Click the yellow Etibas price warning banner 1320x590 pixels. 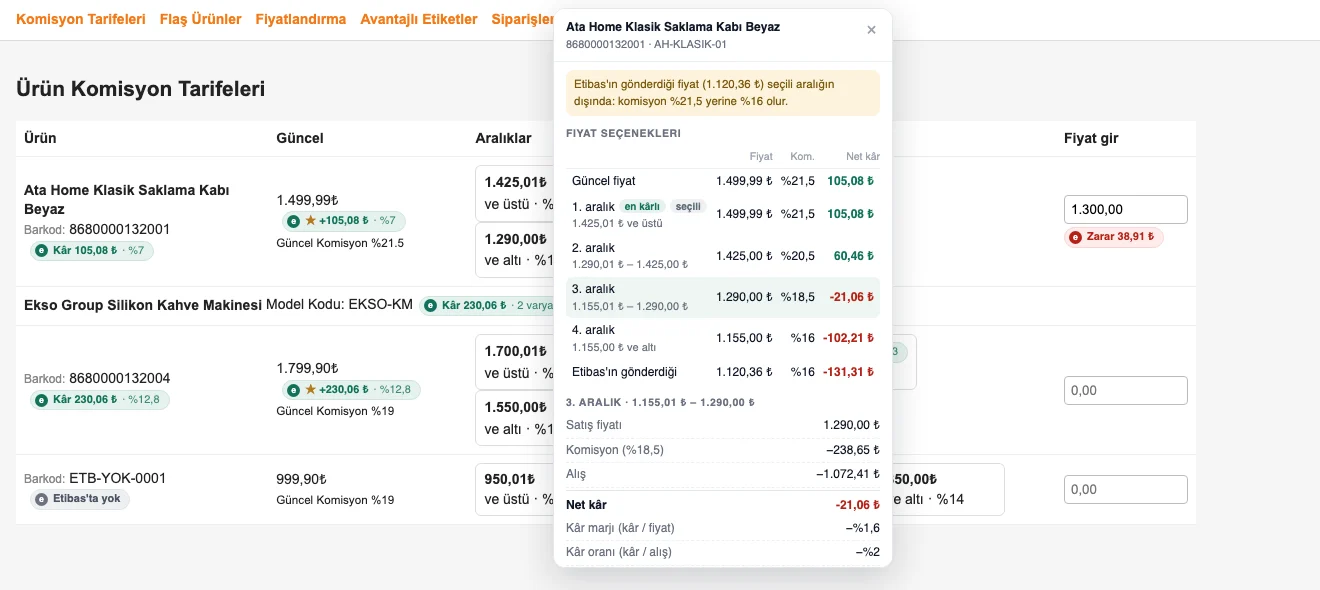click(x=723, y=93)
